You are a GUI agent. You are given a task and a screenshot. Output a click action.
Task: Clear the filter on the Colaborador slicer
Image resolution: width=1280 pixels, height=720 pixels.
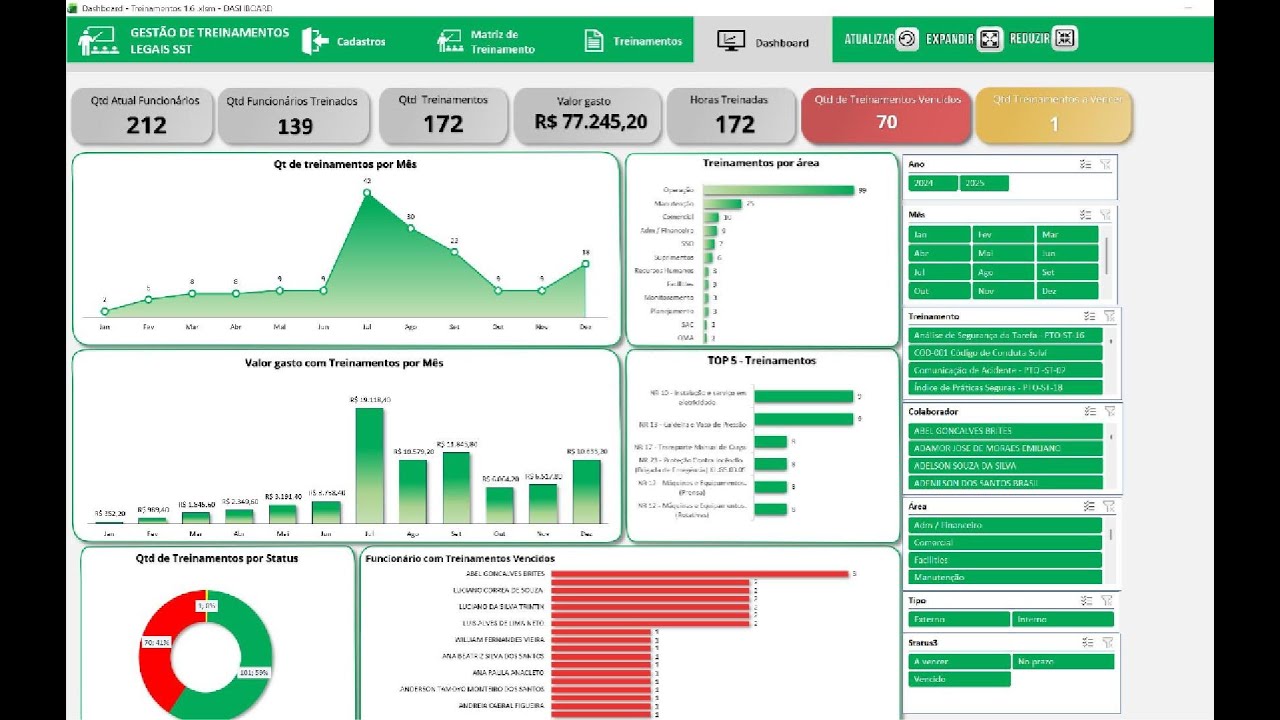click(1109, 411)
